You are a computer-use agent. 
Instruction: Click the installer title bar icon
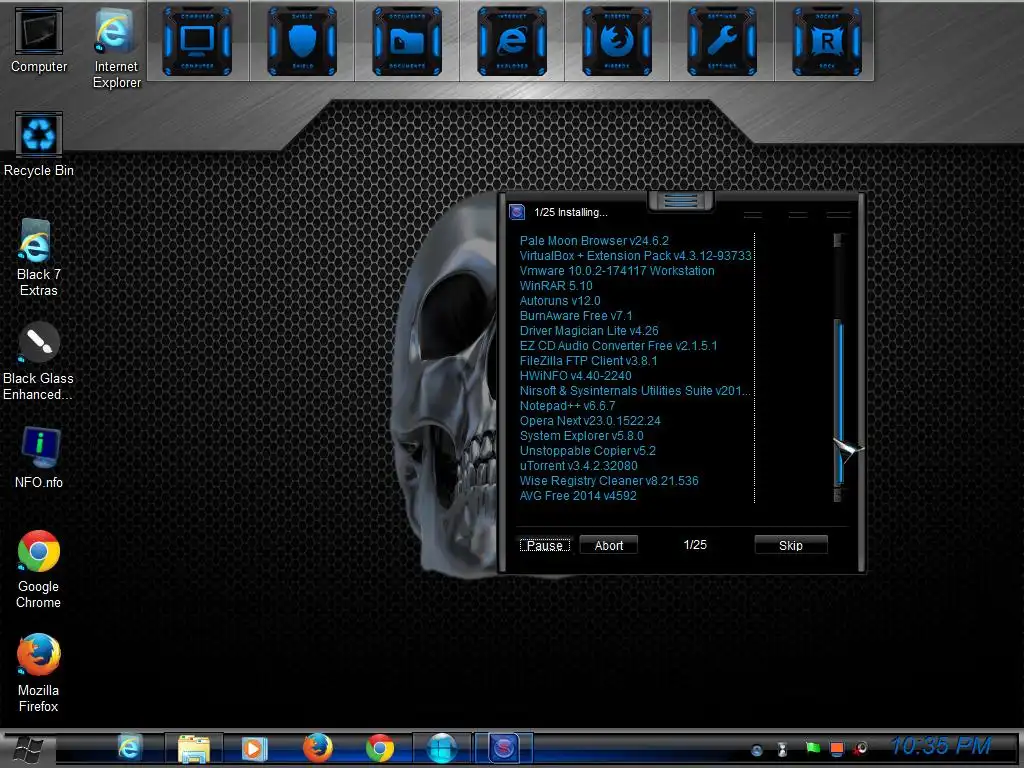[x=517, y=212]
